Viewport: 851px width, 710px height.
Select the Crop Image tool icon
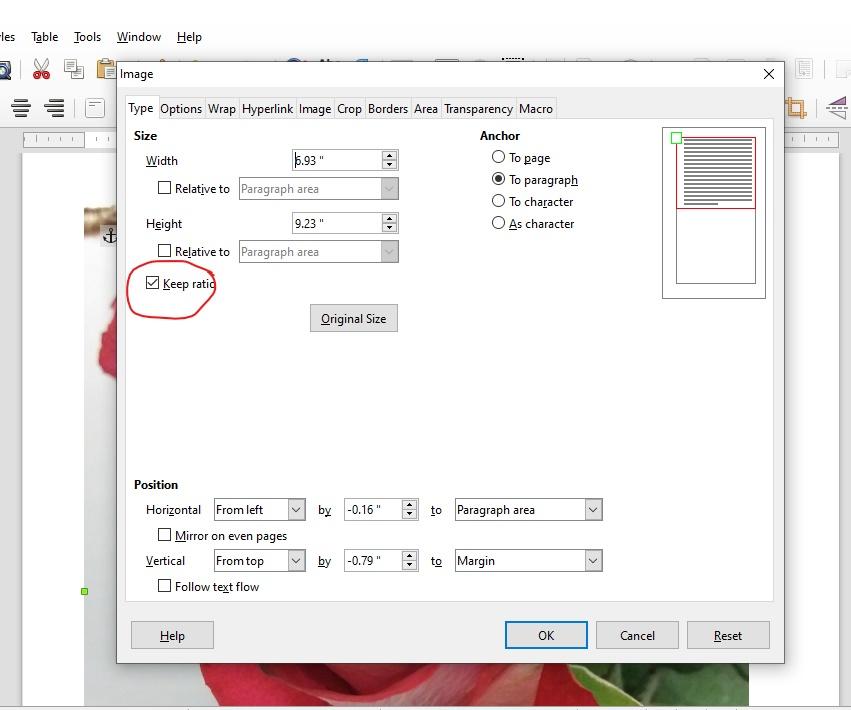[x=796, y=107]
